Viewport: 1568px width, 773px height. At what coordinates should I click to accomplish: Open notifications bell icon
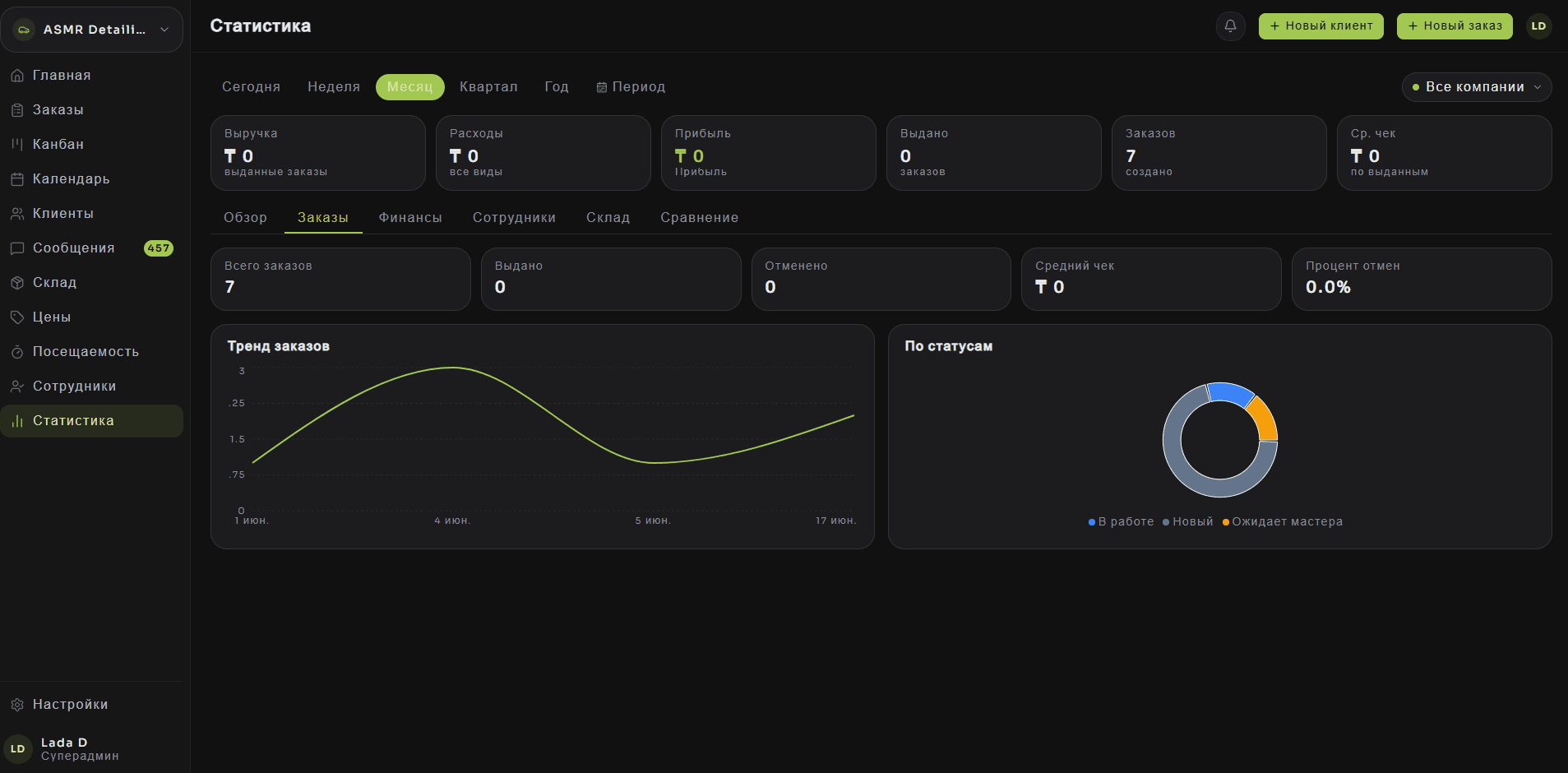1230,25
